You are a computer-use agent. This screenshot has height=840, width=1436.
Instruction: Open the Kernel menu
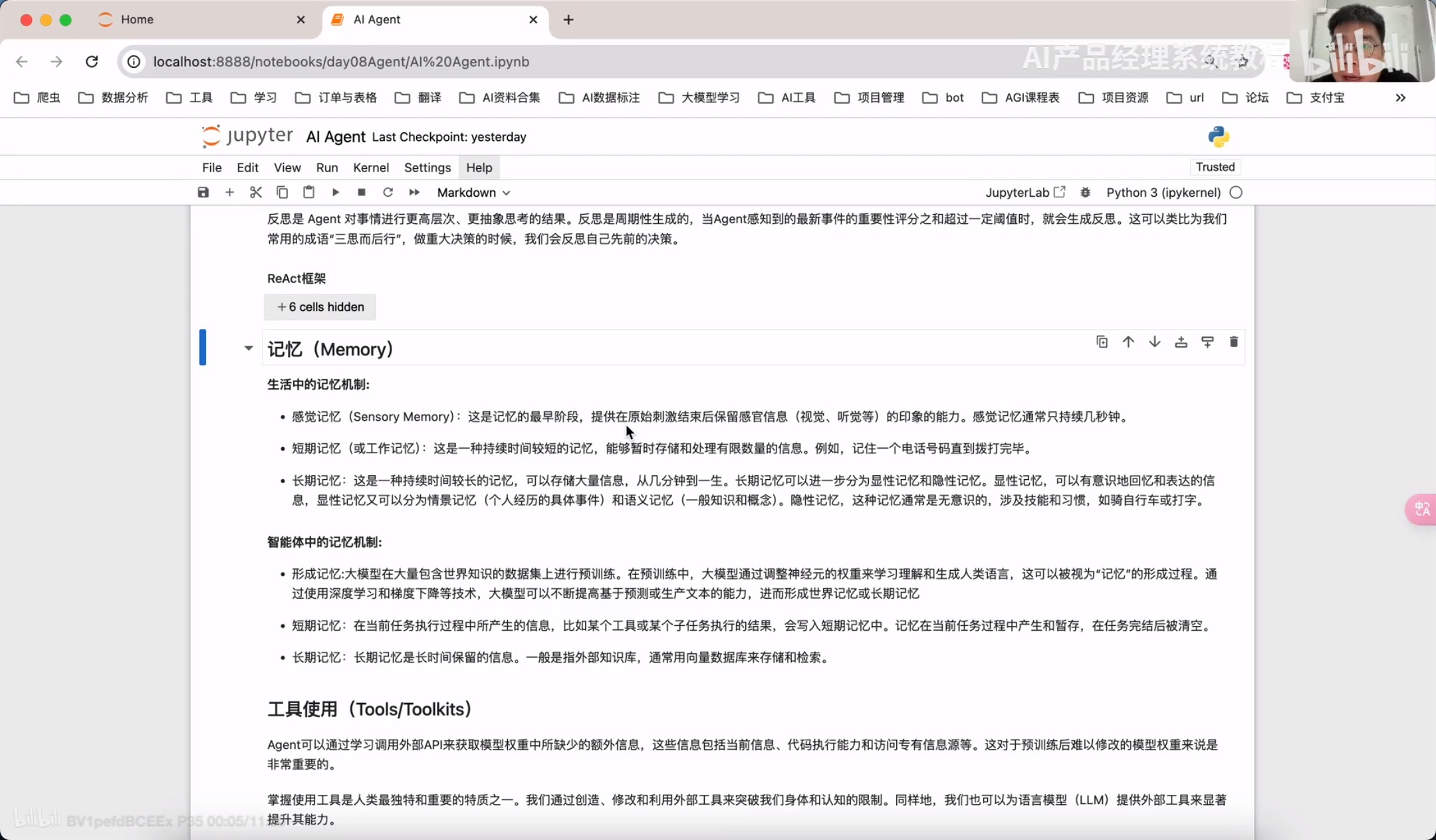coord(370,167)
